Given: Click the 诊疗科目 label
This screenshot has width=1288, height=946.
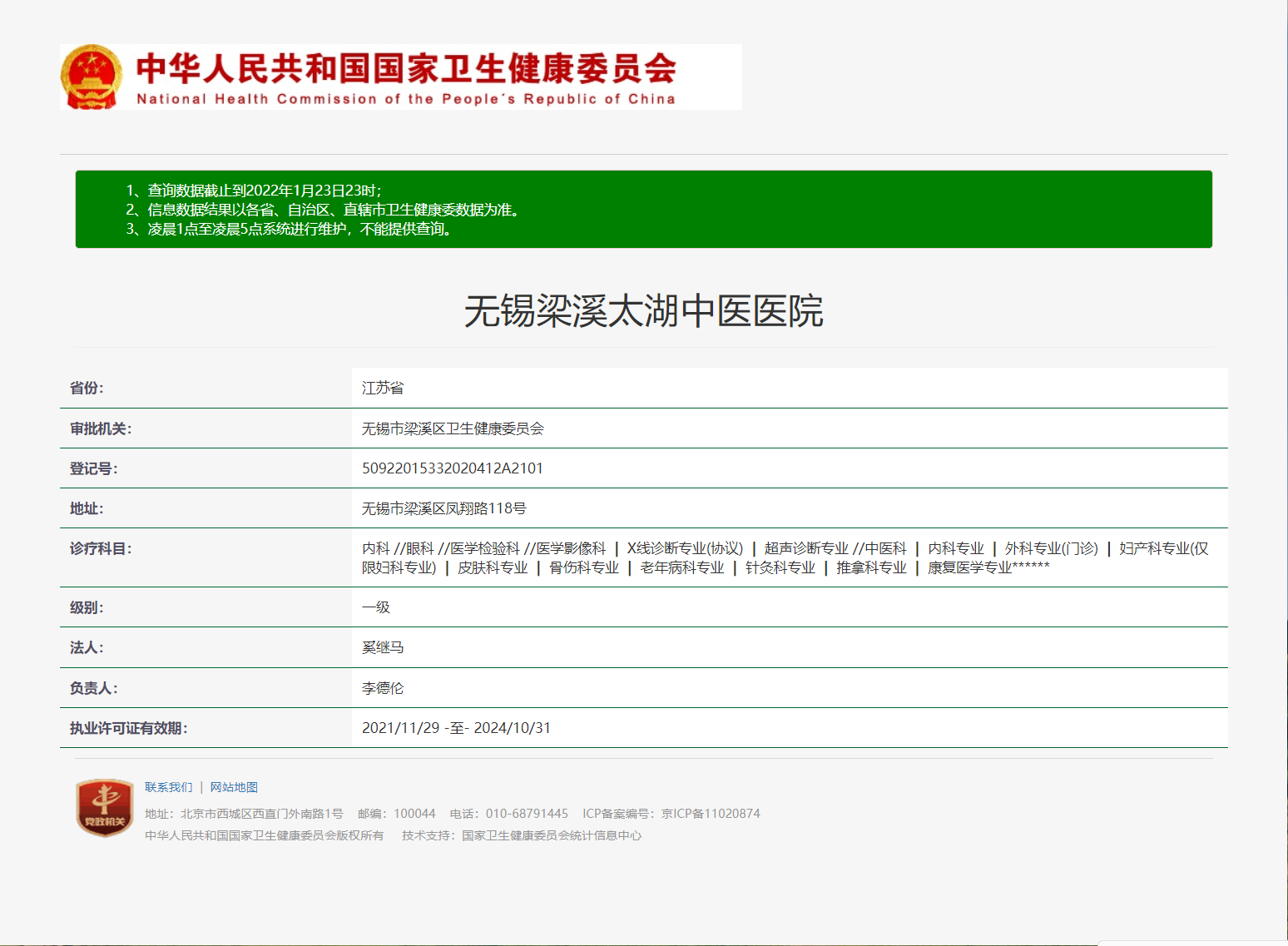Looking at the screenshot, I should pos(101,548).
